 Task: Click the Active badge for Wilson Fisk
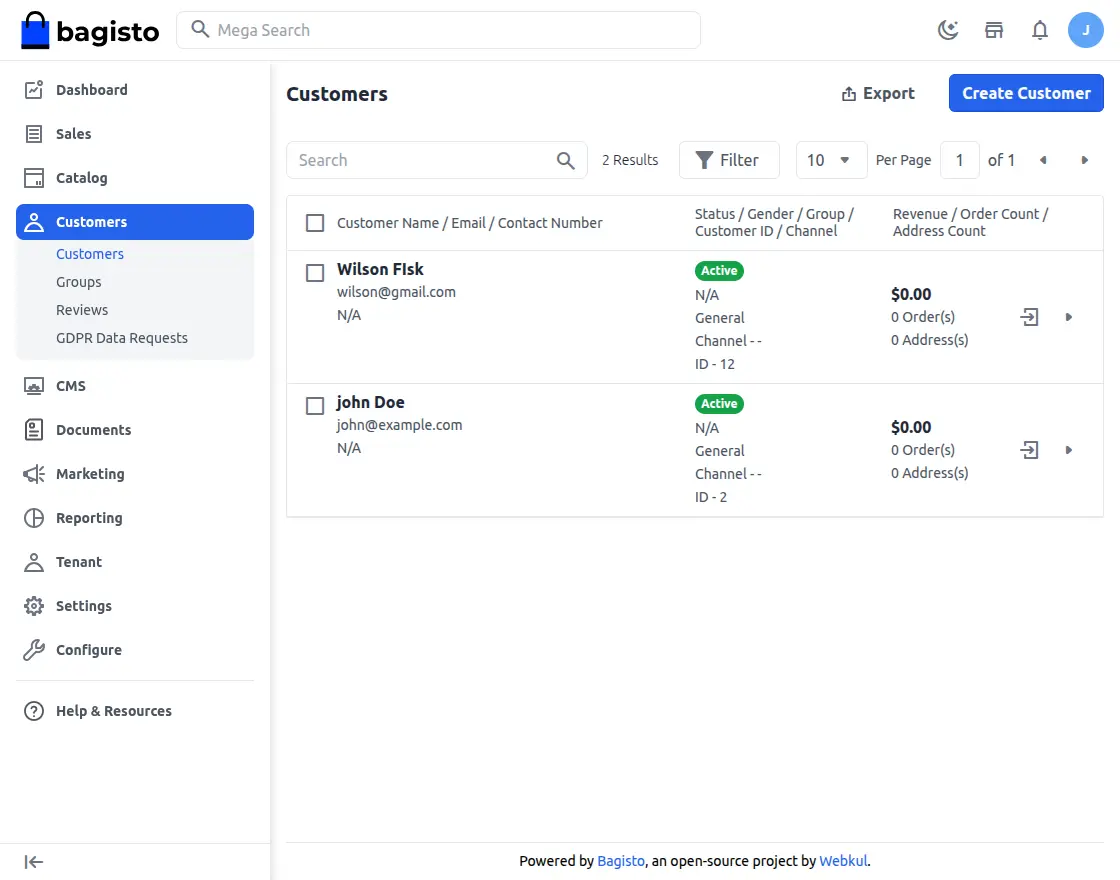[x=719, y=271]
